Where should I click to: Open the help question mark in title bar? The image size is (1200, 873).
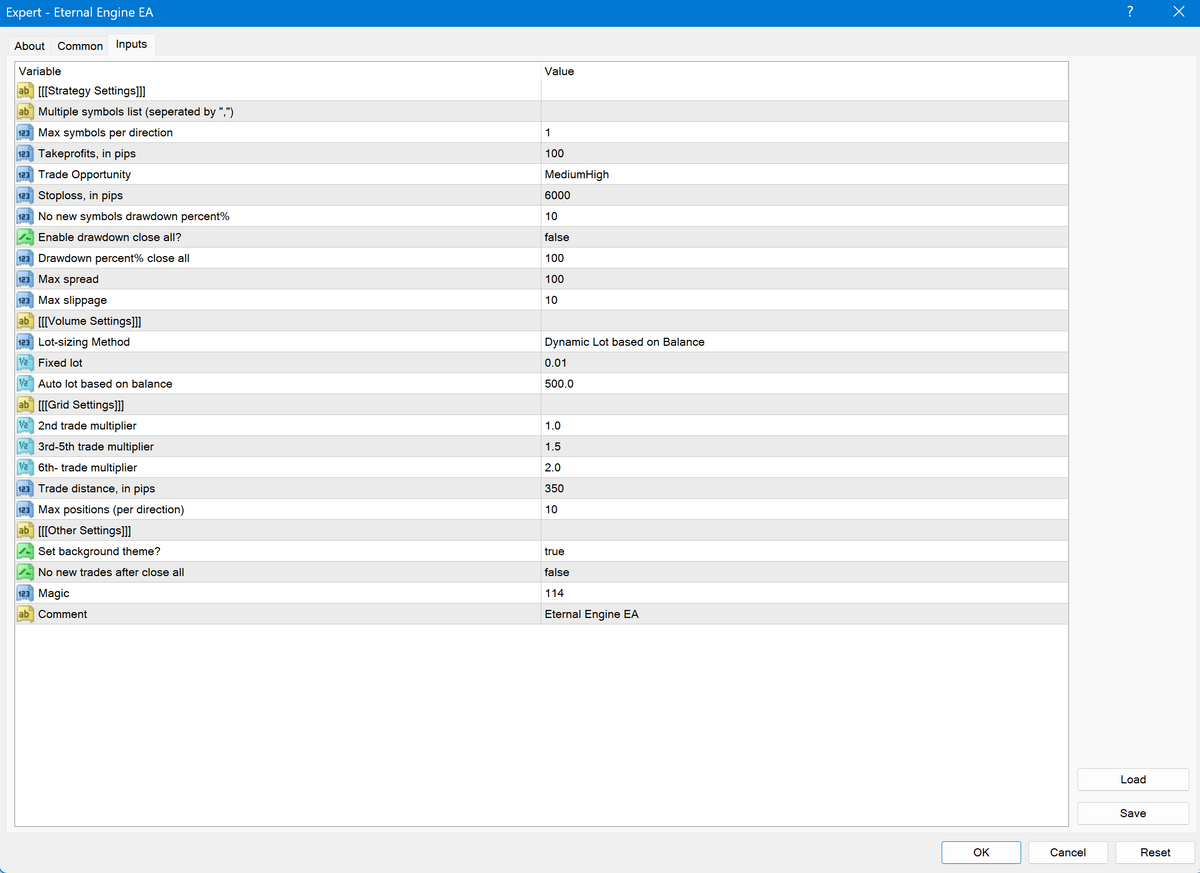tap(1130, 13)
